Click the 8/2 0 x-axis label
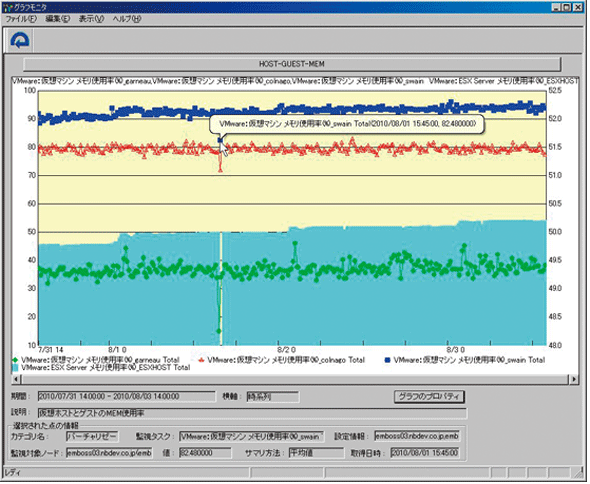 tap(286, 350)
